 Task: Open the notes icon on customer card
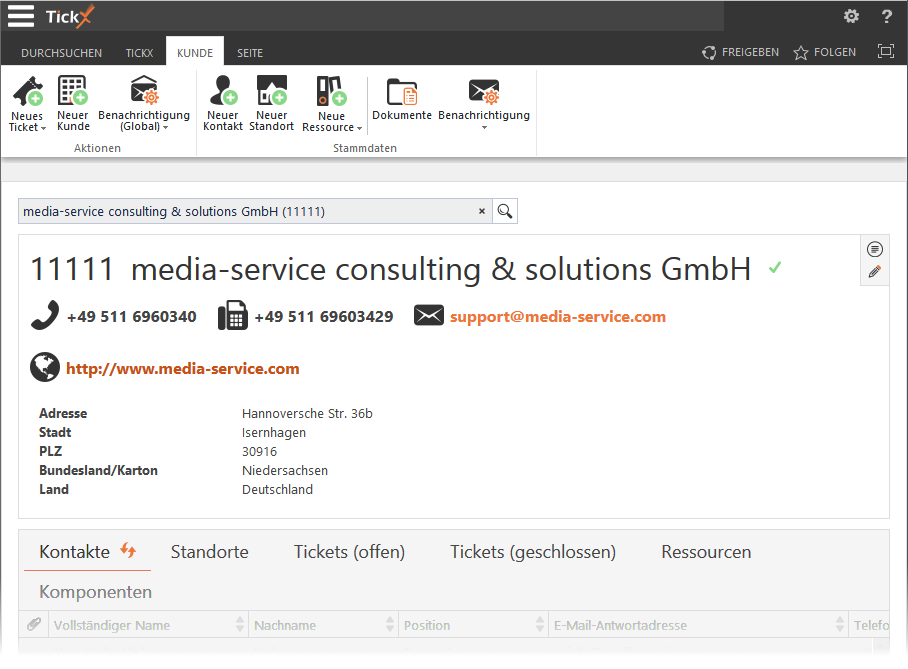point(874,250)
